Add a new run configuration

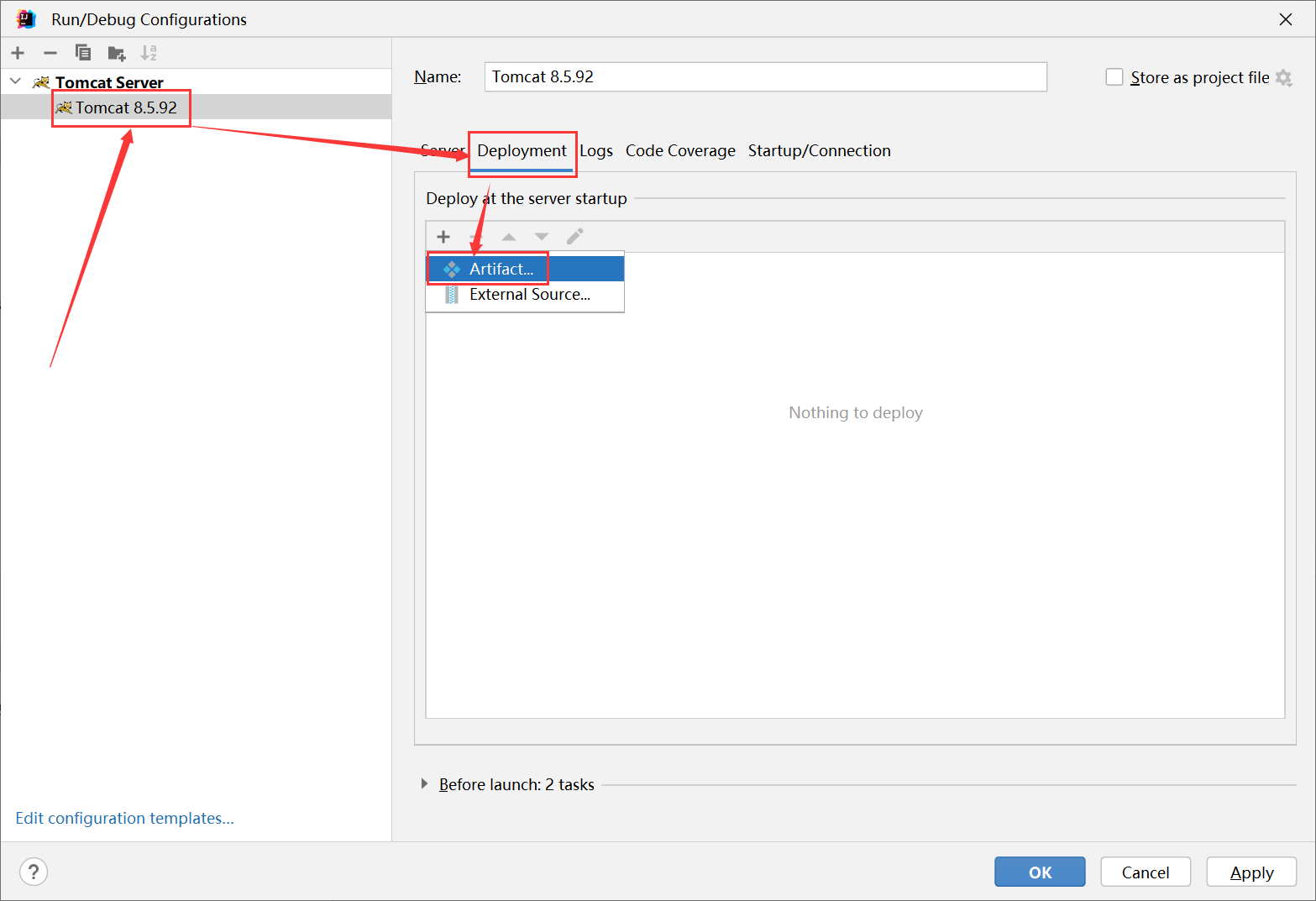pos(18,53)
